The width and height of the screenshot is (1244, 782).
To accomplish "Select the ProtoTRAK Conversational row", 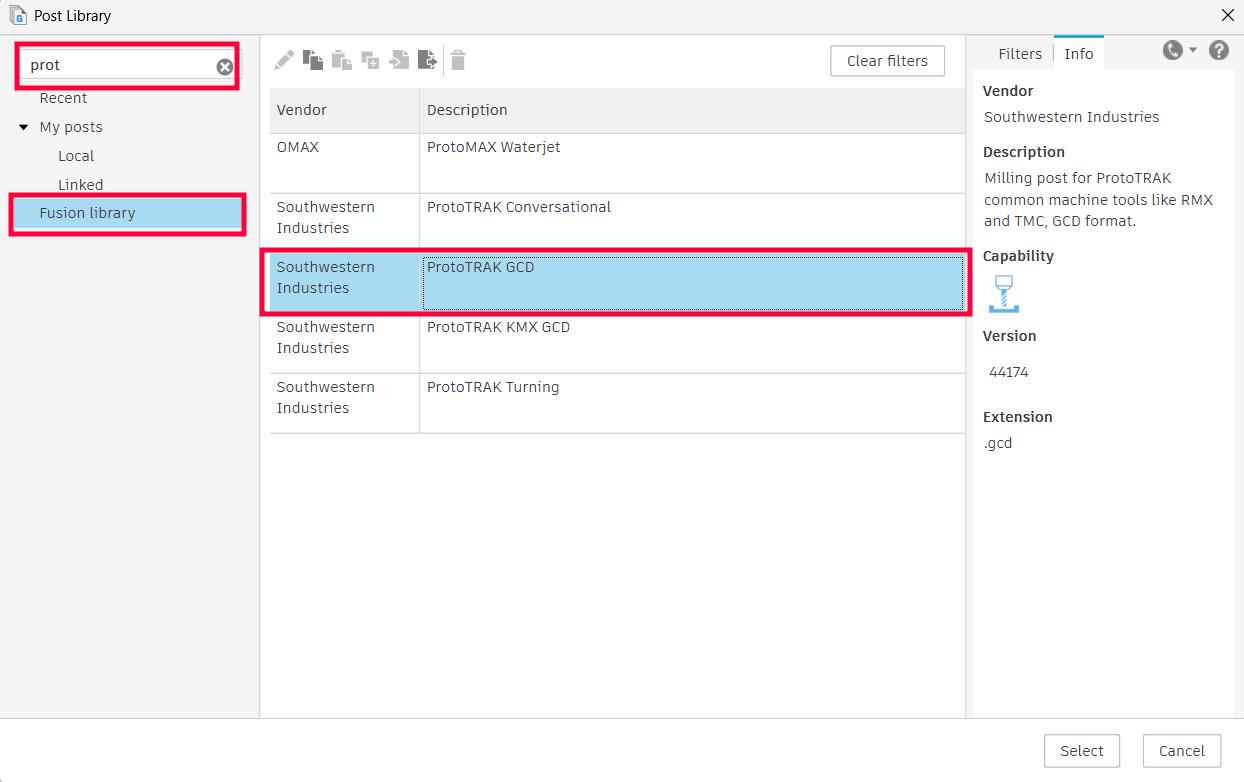I will click(x=617, y=223).
